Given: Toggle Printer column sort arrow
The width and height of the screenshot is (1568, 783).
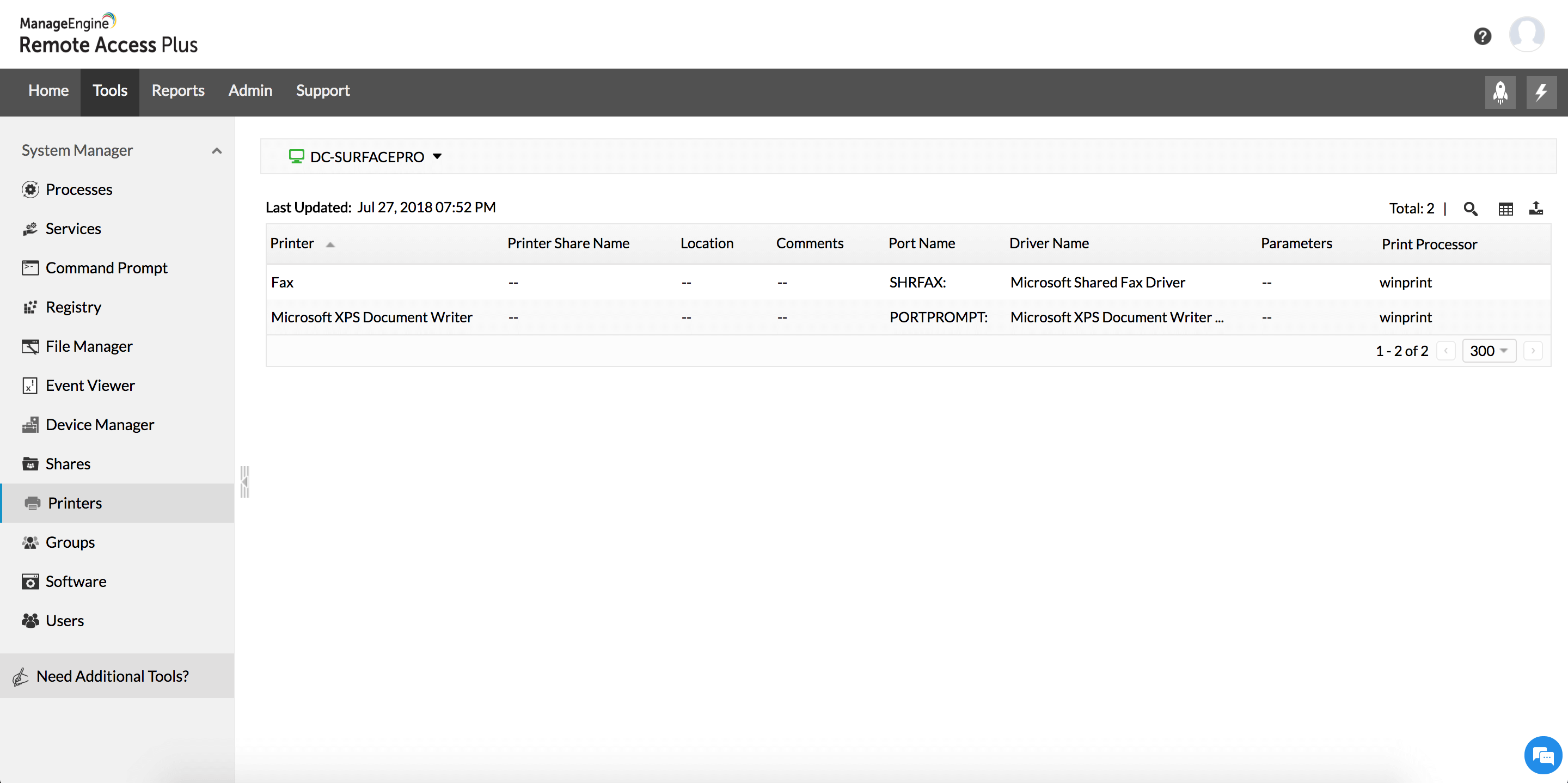Looking at the screenshot, I should [x=330, y=244].
